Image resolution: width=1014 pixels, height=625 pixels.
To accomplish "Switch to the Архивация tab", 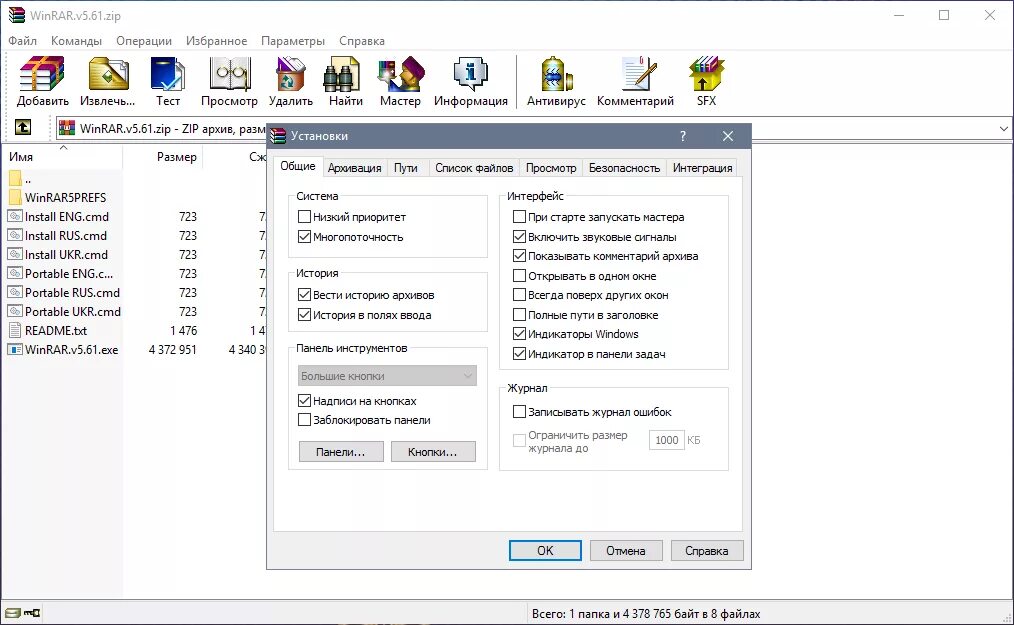I will pos(354,168).
